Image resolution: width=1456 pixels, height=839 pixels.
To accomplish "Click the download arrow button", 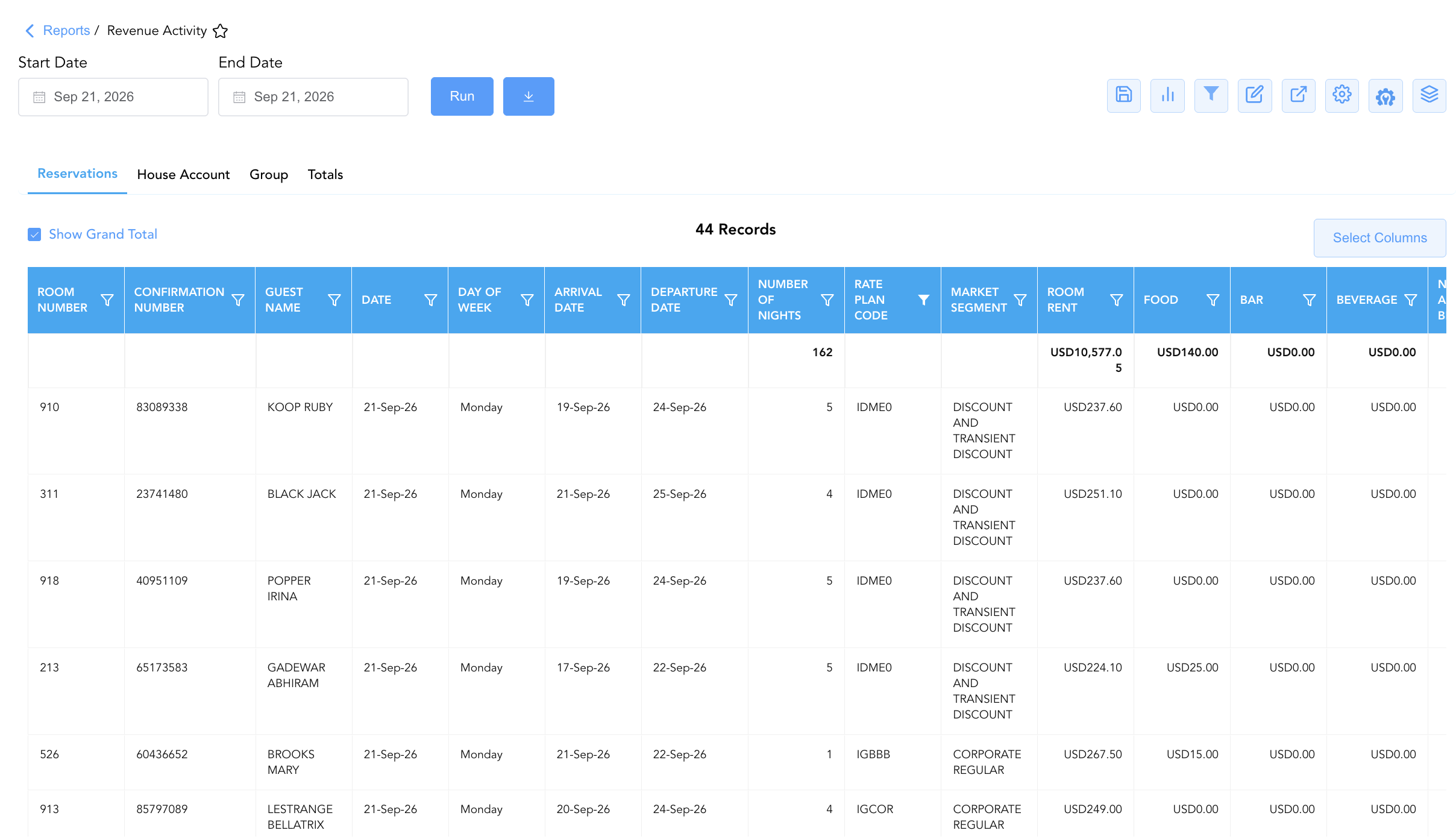I will [529, 96].
